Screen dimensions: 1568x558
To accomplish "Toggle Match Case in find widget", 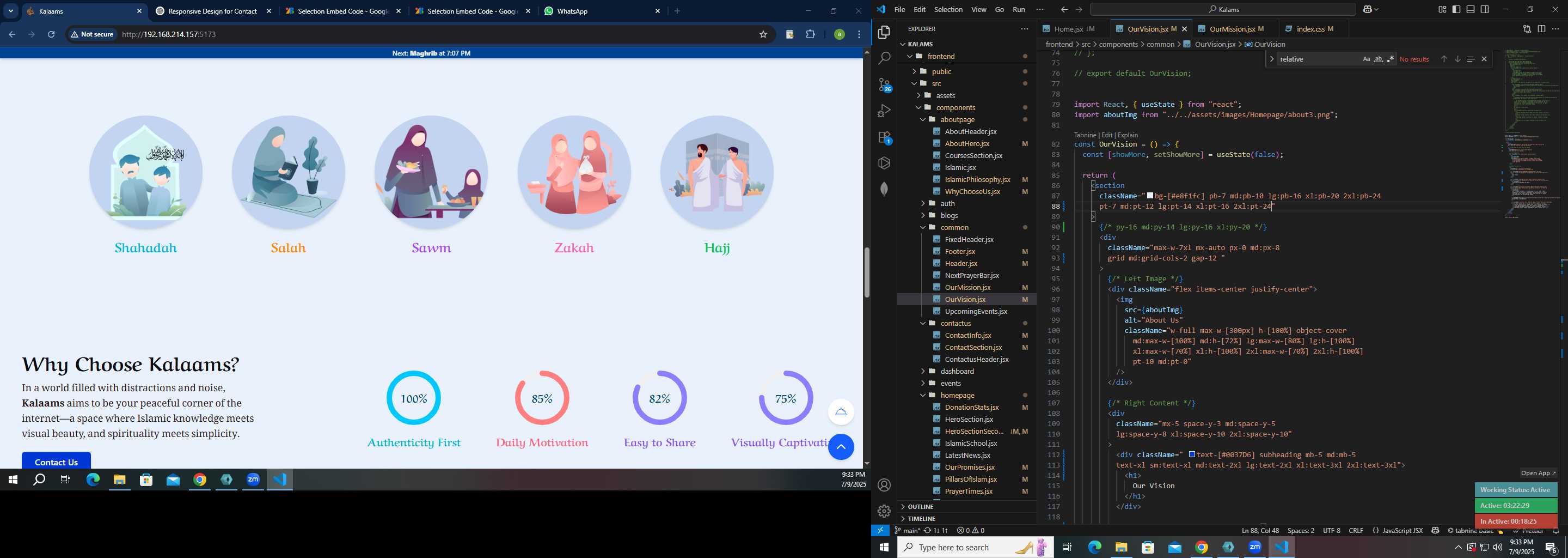I will 1366,59.
